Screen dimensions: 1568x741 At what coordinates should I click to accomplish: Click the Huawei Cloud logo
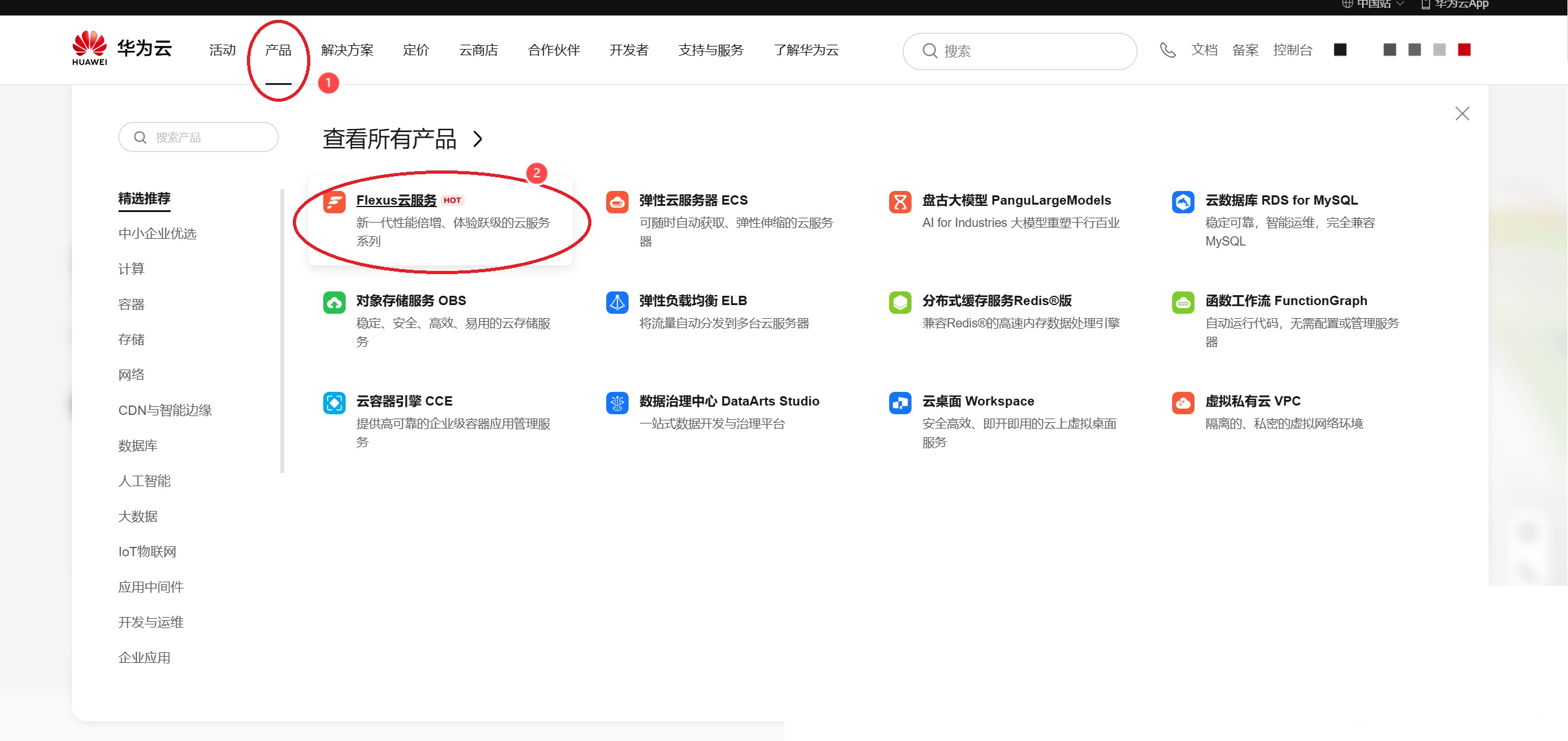point(122,48)
